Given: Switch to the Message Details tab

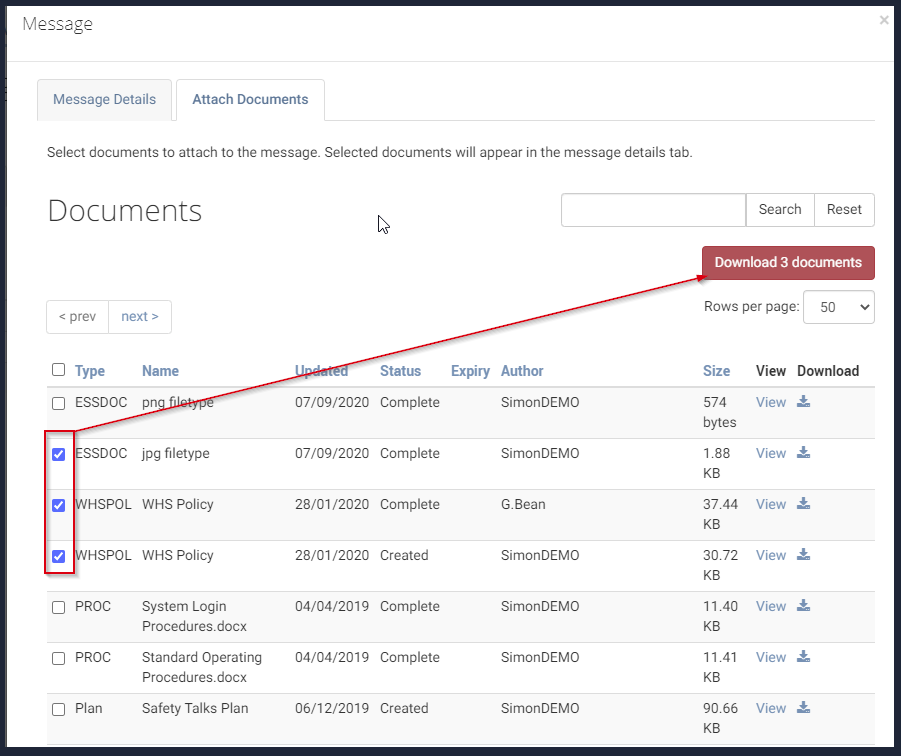Looking at the screenshot, I should [x=104, y=99].
